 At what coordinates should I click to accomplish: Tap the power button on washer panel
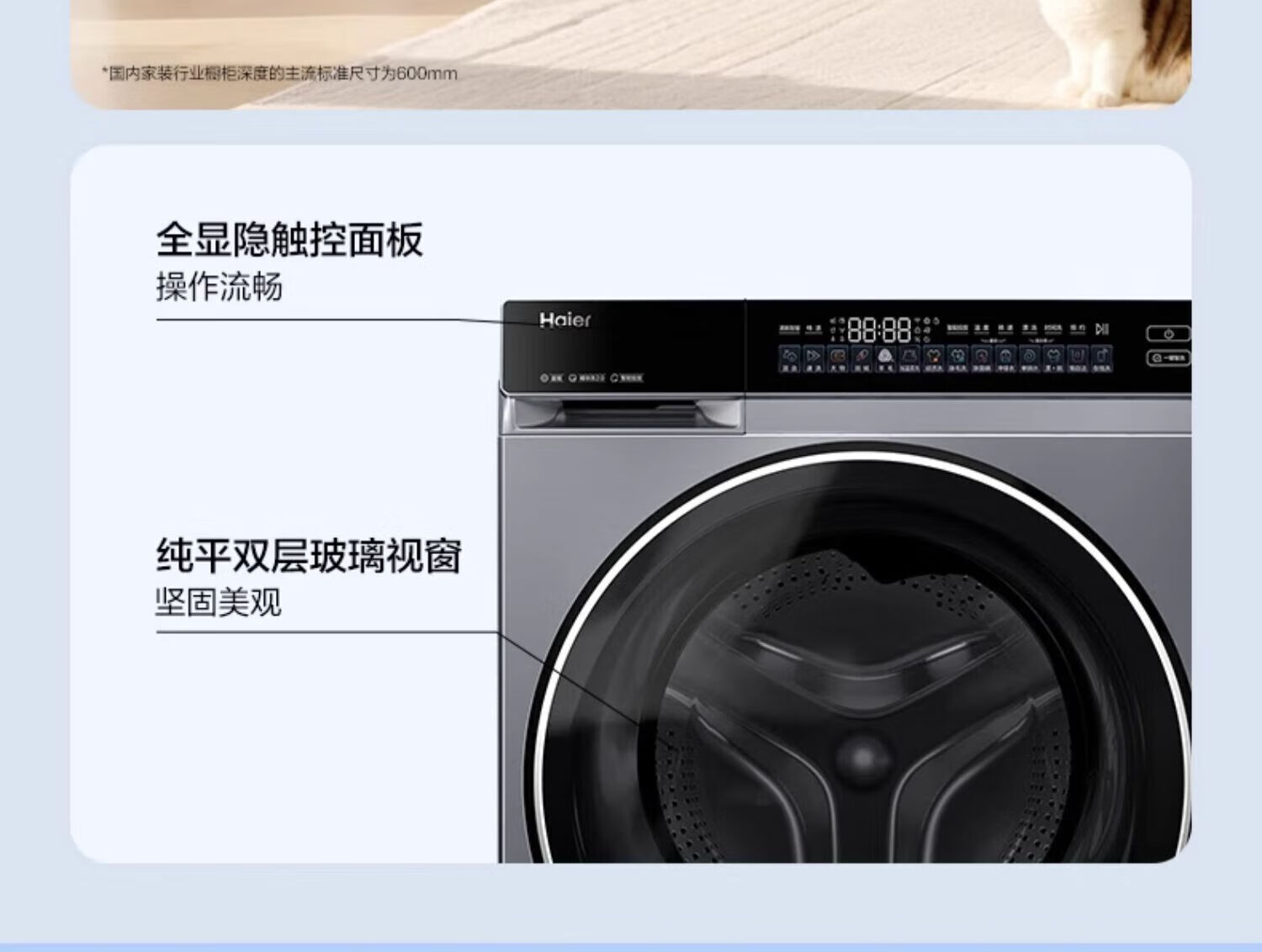tap(1169, 334)
